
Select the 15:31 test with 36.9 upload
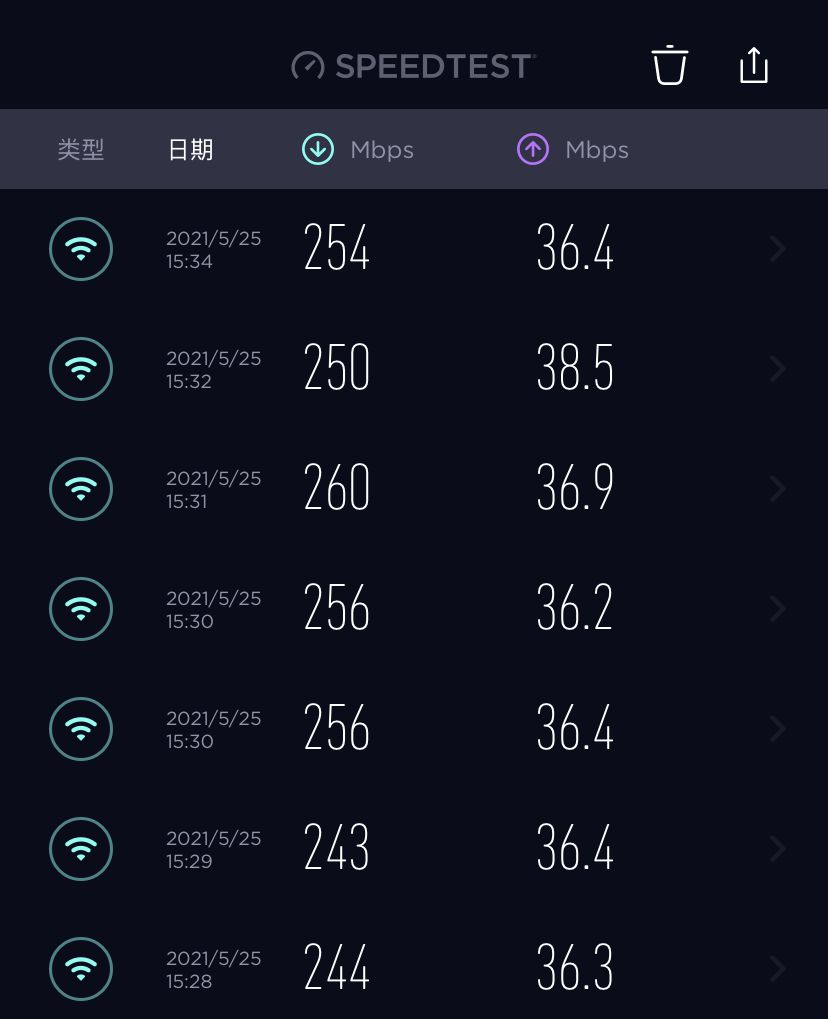tap(414, 489)
